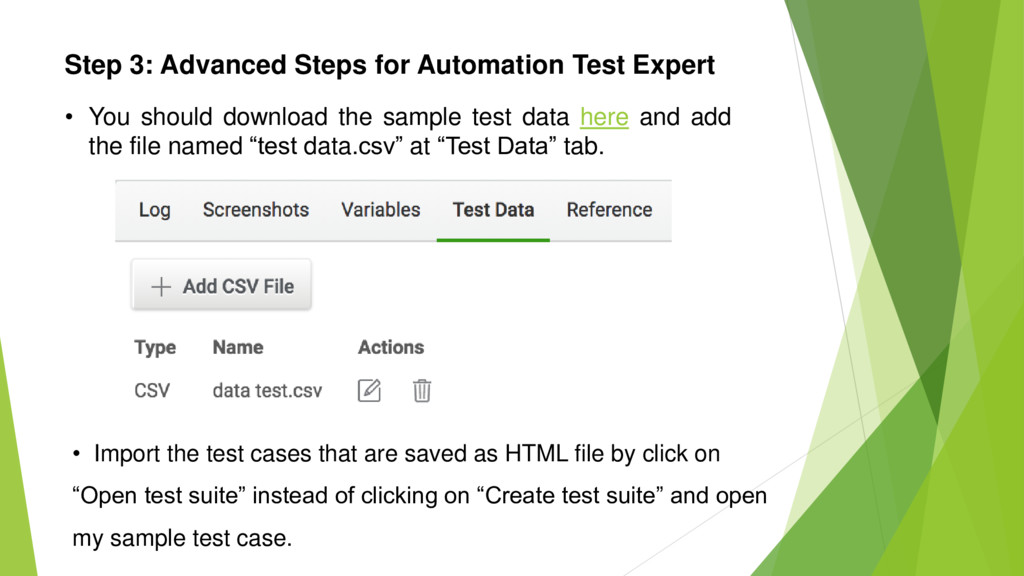Click the trash icon to delete data test.csv

click(422, 391)
